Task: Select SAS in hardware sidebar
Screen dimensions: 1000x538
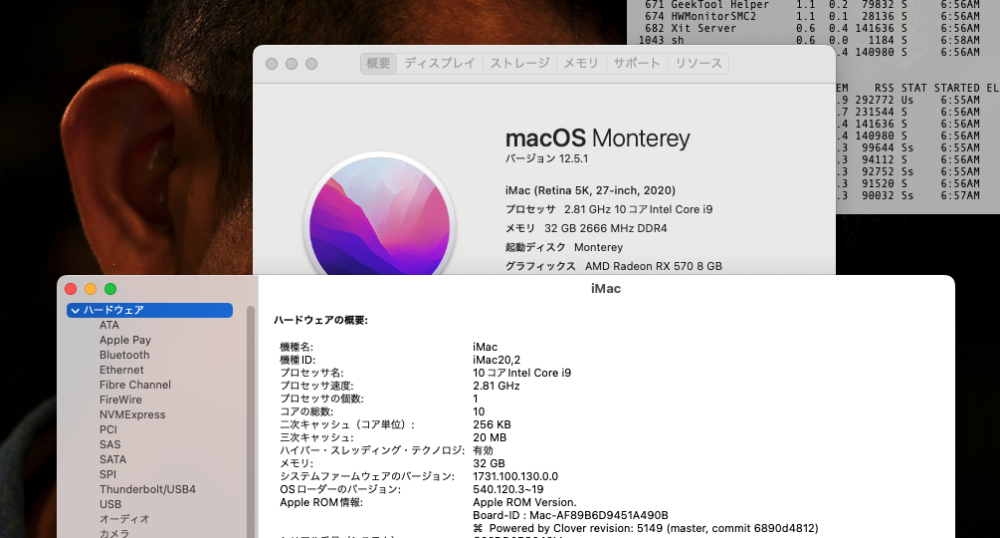Action: click(110, 444)
